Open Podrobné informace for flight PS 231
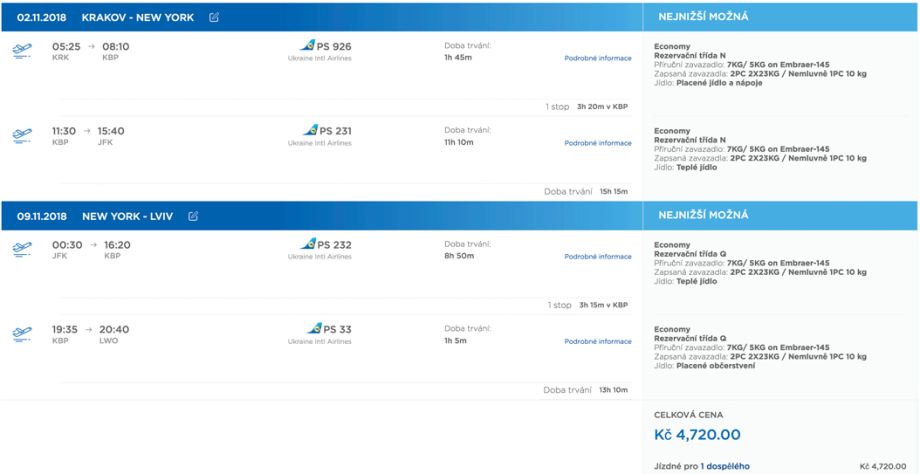This screenshot has height=474, width=920. coord(597,143)
